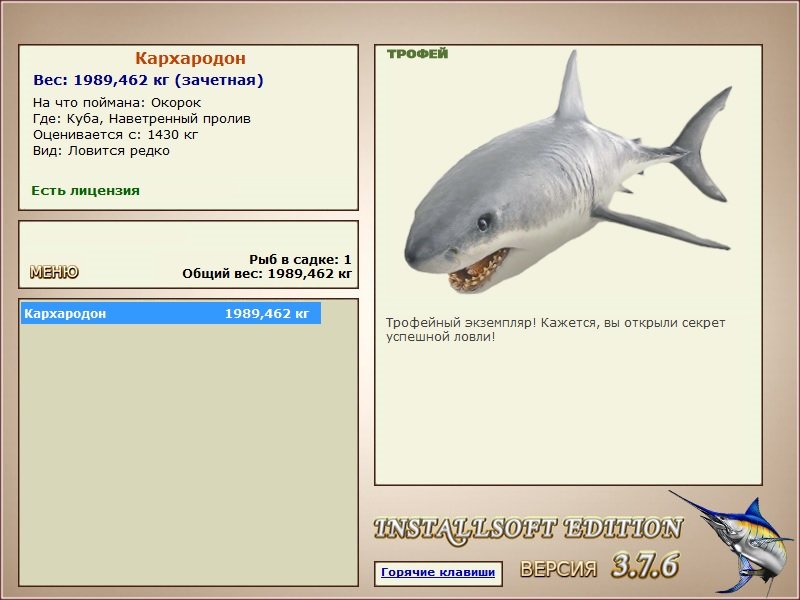This screenshot has width=800, height=600.
Task: Click the Где: Куба, Наветренный пролив line
Action: point(142,119)
